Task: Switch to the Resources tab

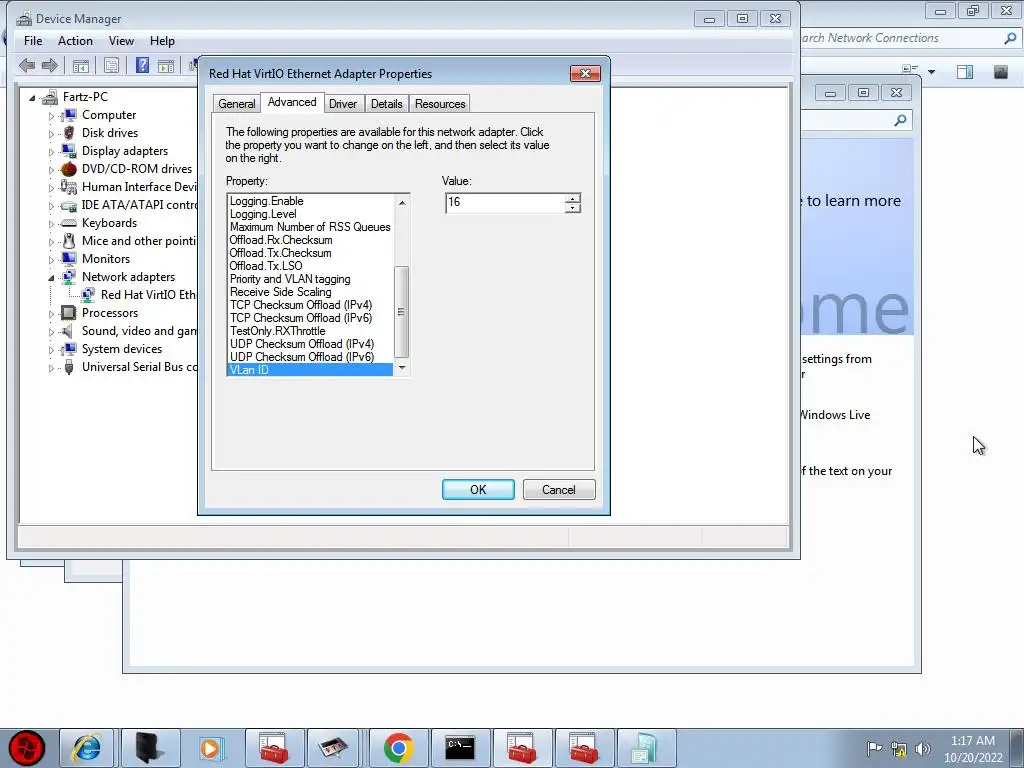Action: click(x=440, y=104)
